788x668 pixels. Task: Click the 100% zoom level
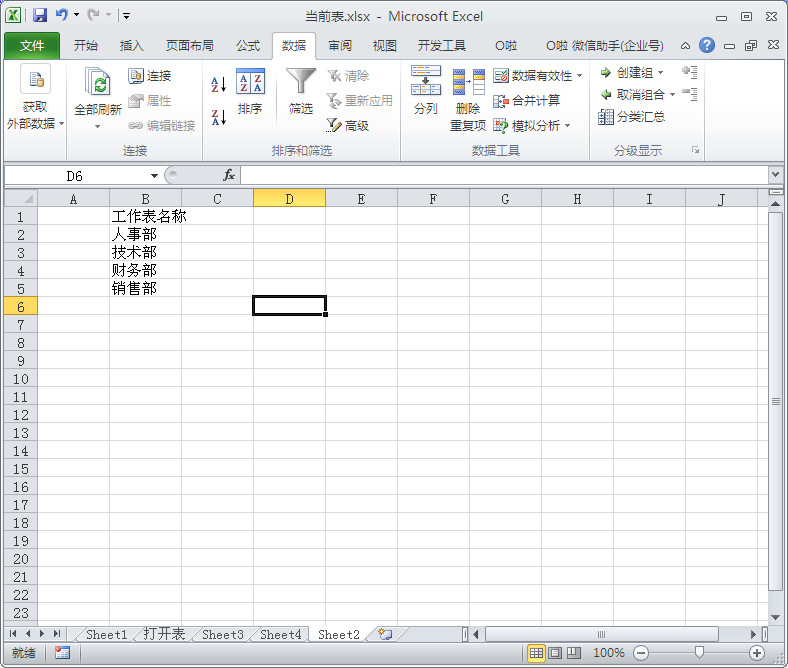[609, 652]
